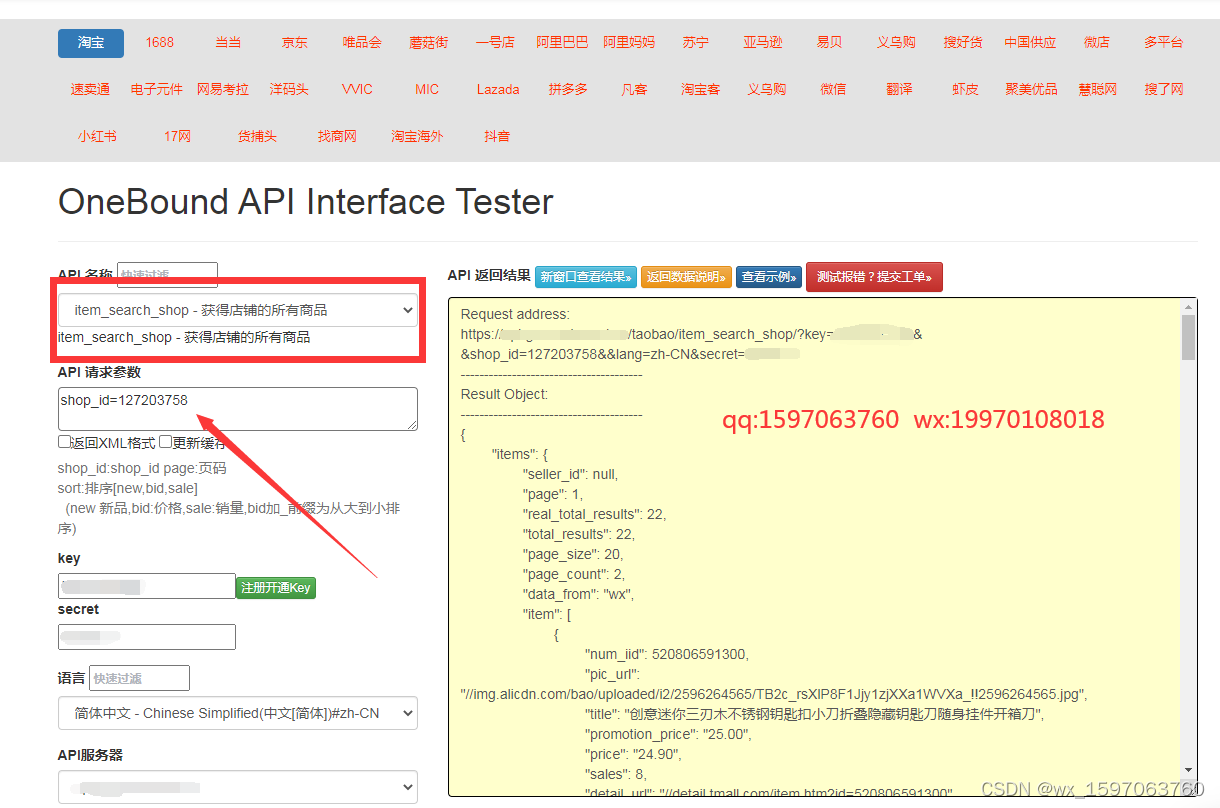Open the 淘宝客 tab
Viewport: 1220px width, 808px height.
pos(701,89)
